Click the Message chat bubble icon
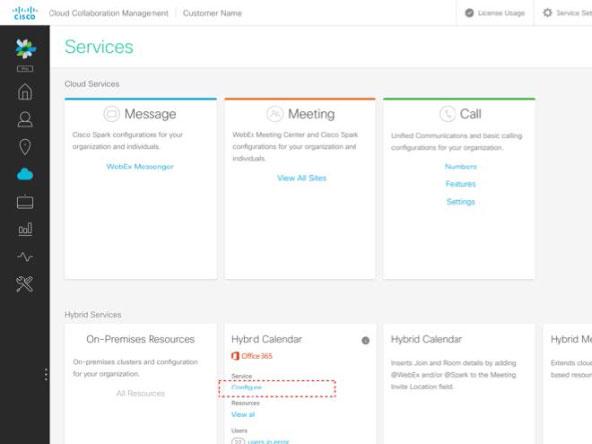Image resolution: width=592 pixels, height=444 pixels. (x=111, y=114)
